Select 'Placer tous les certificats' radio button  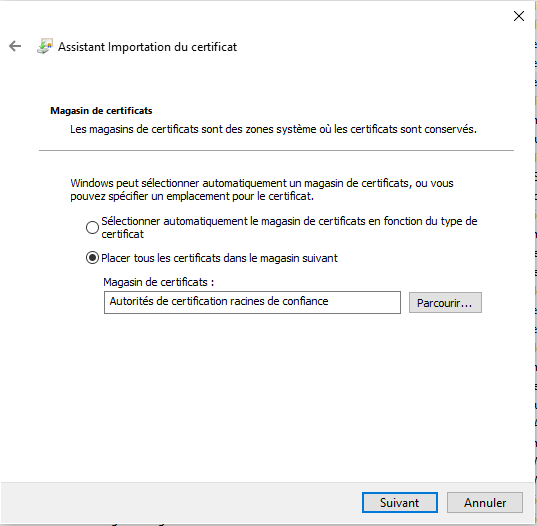92,258
